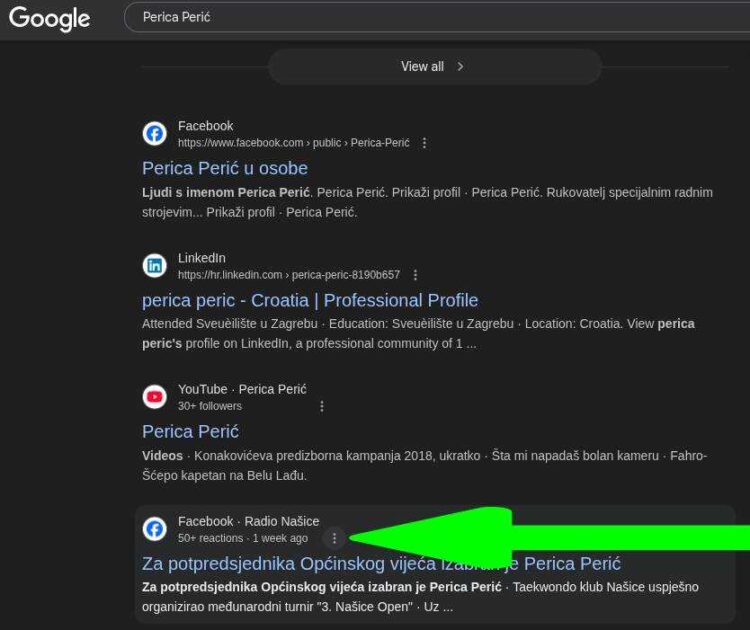Open more options for LinkedIn result
This screenshot has width=750, height=630.
point(415,275)
